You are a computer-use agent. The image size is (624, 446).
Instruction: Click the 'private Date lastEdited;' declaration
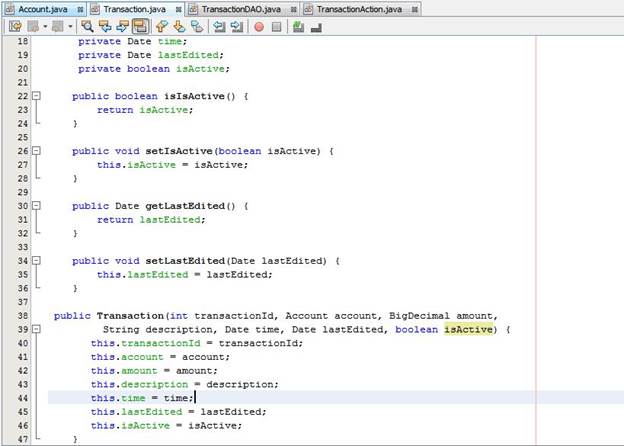[151, 55]
